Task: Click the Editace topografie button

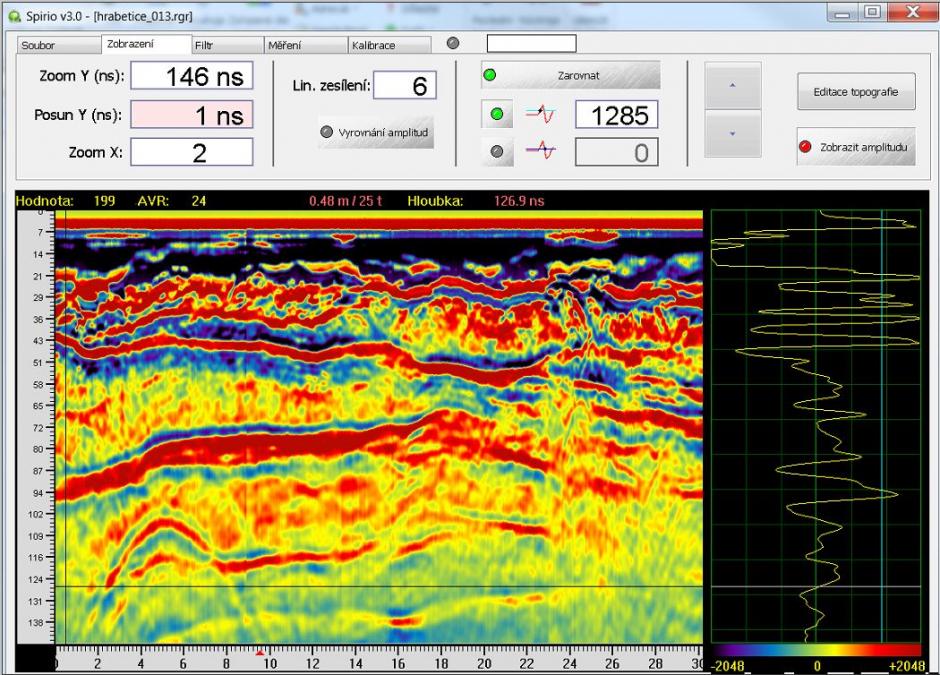Action: click(856, 92)
